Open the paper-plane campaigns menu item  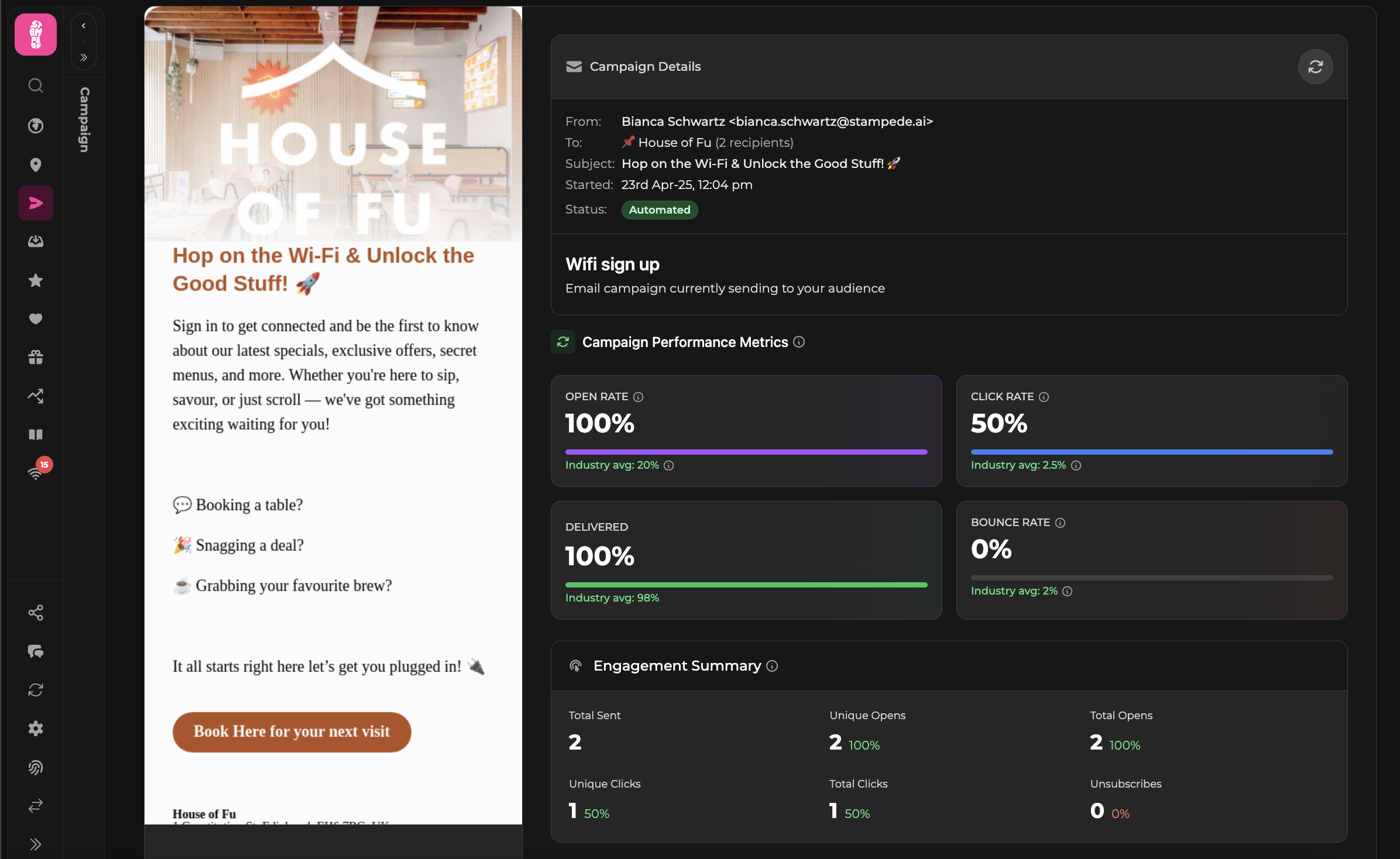coord(36,203)
